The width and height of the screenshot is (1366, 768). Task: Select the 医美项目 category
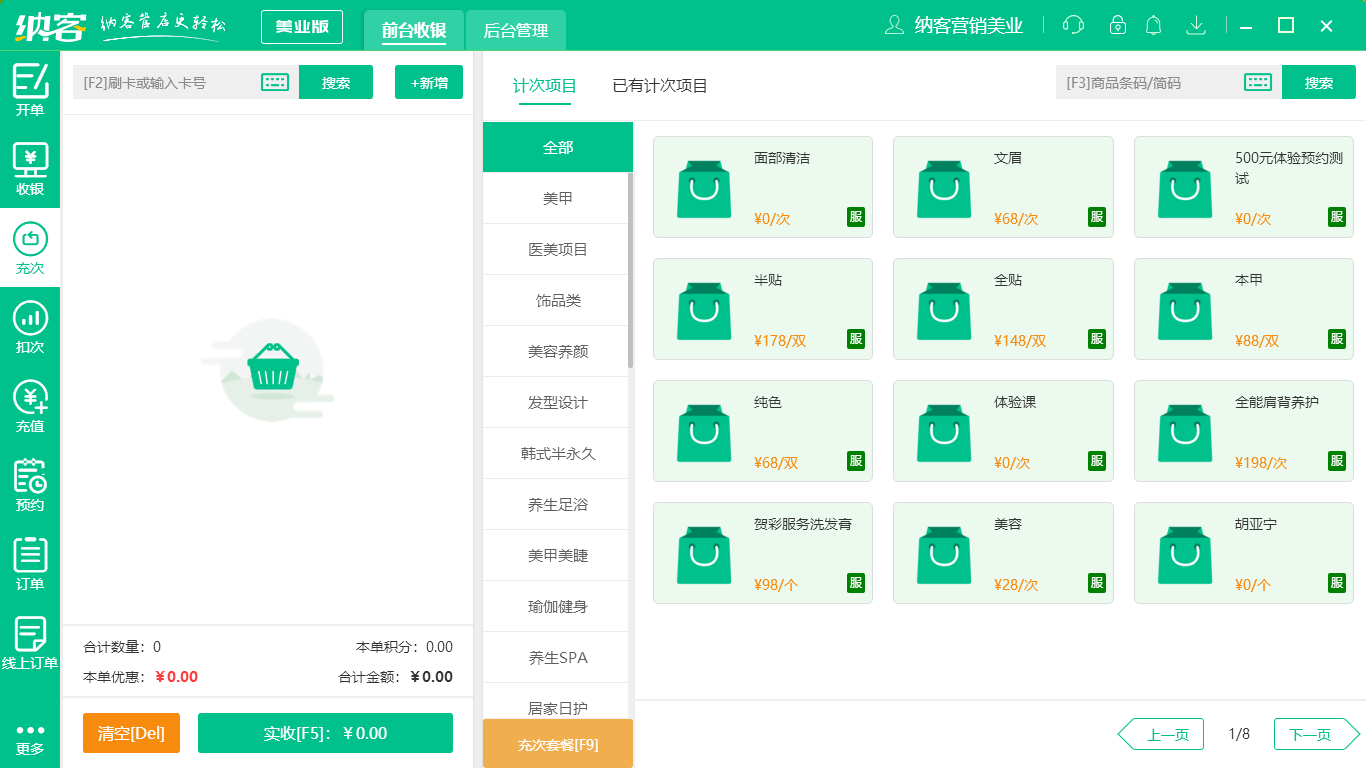(x=556, y=248)
